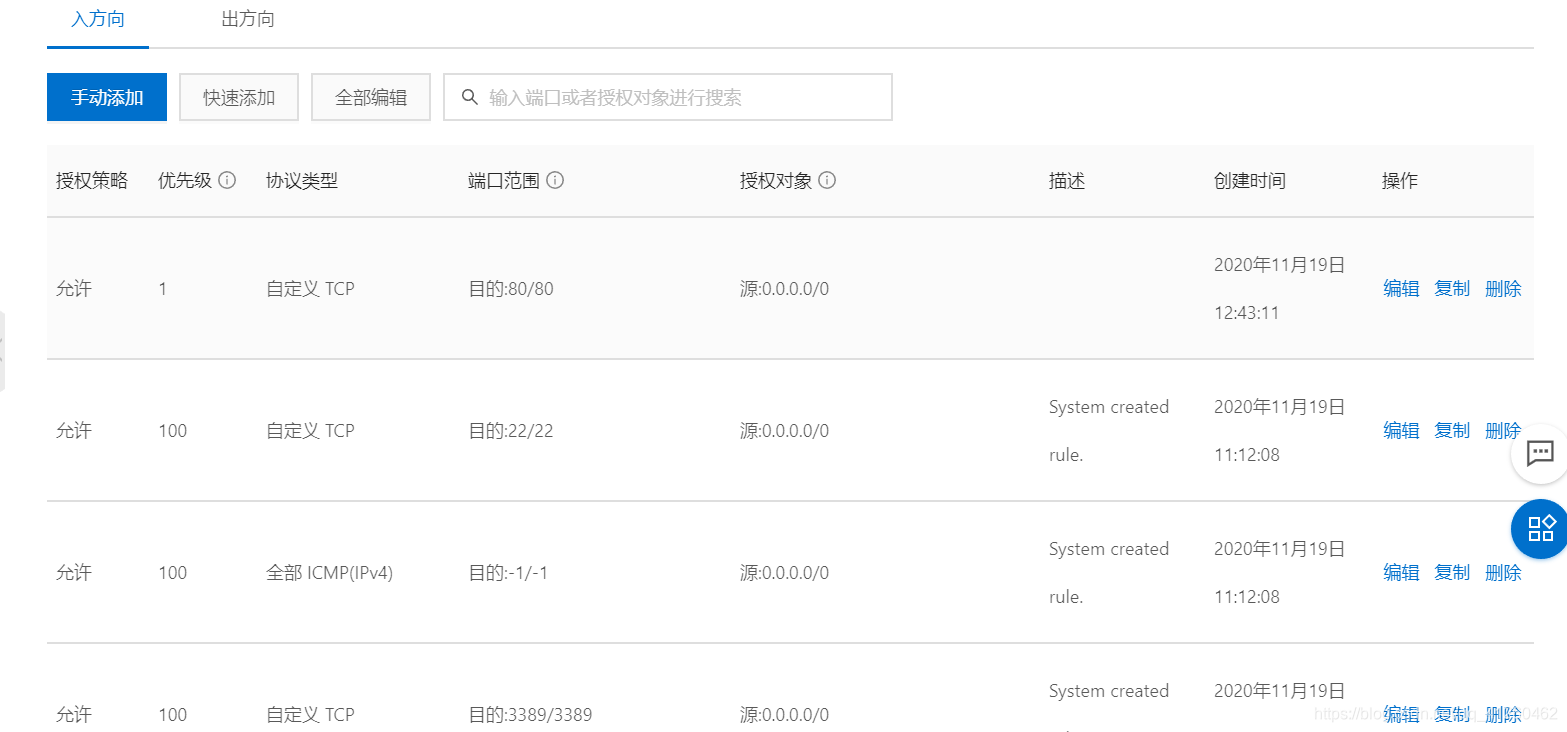This screenshot has width=1567, height=732.
Task: Click 源:0.0.0.0/0 in the port 80 row
Action: [x=785, y=289]
